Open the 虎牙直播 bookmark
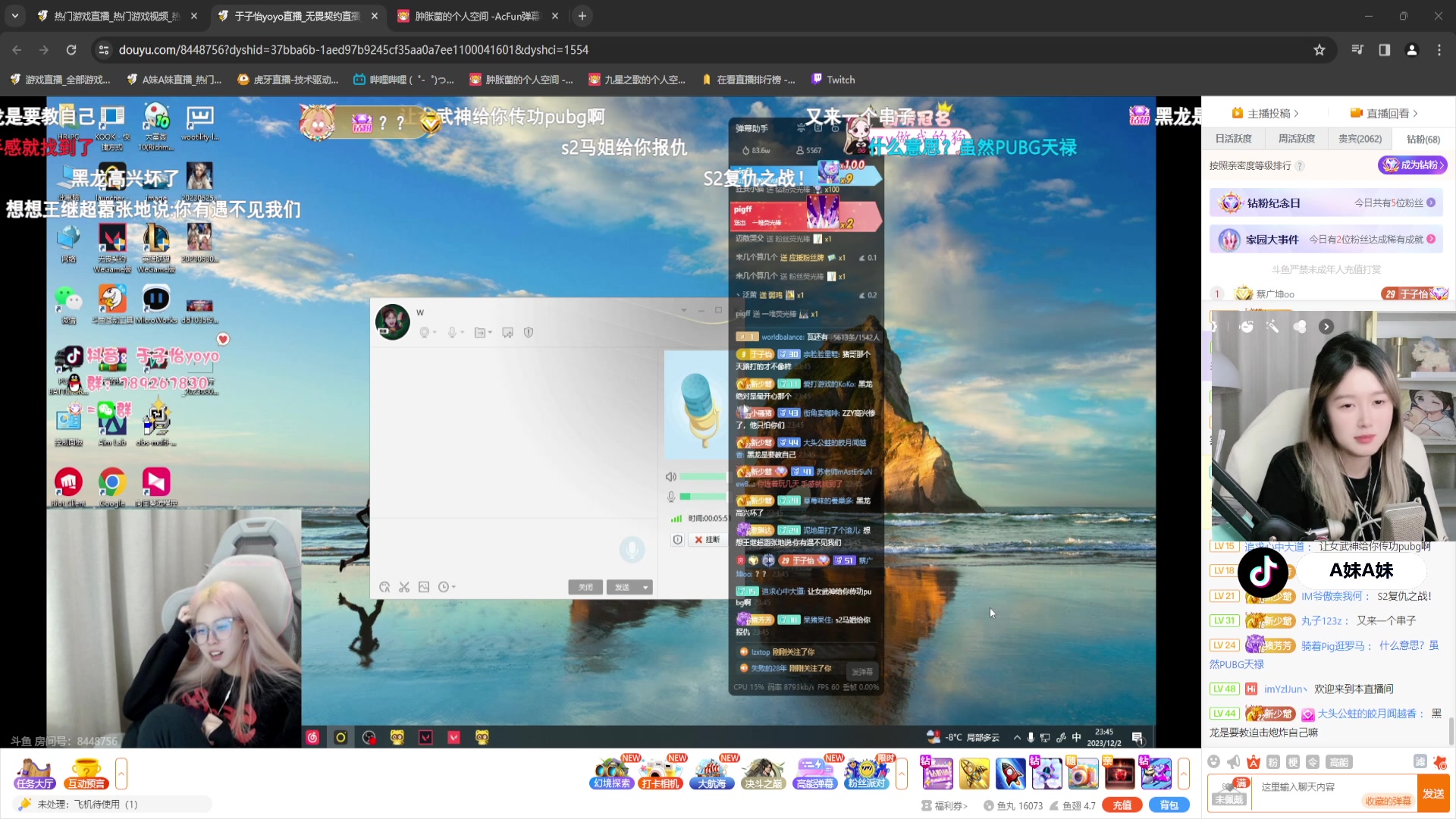Image resolution: width=1456 pixels, height=819 pixels. (288, 80)
